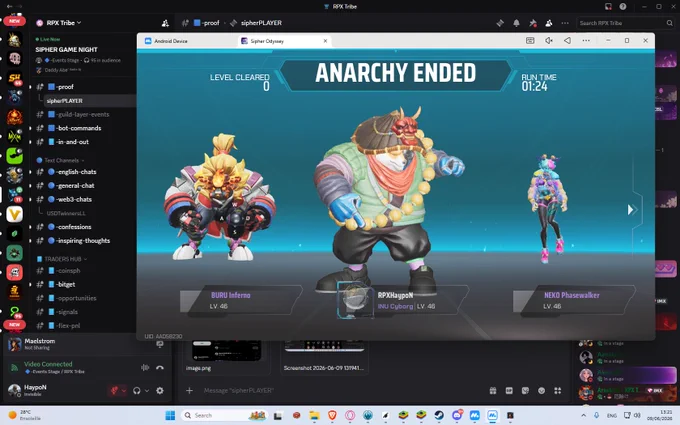This screenshot has height=425, width=680.
Task: Click the notification bell icon in Discord header
Action: click(x=516, y=23)
